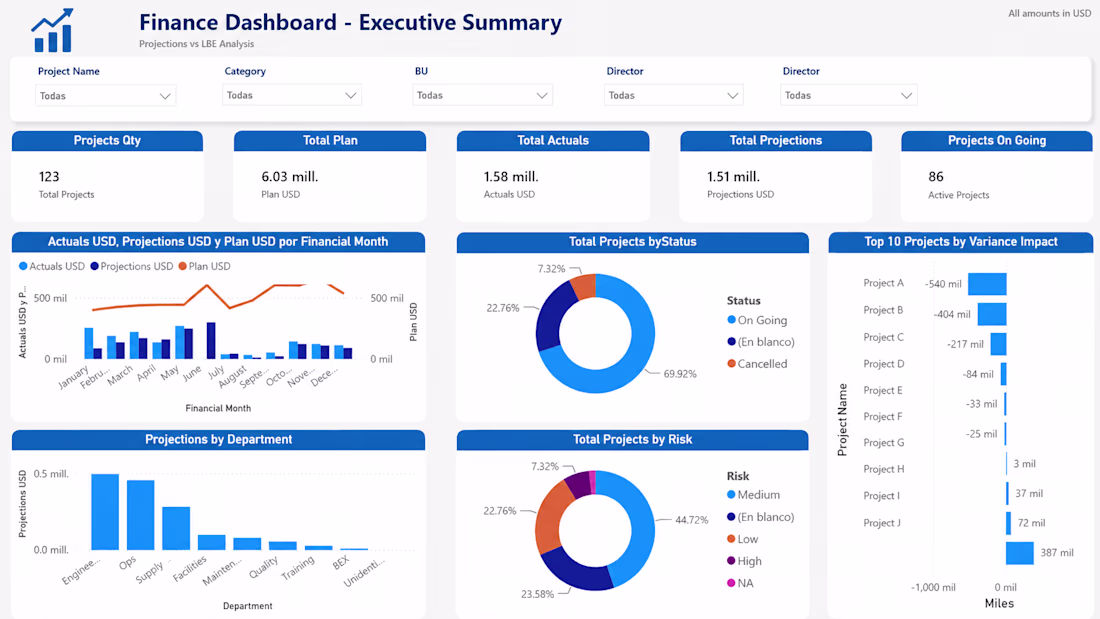Select the Total Actuals value 1.58 mill.
The width and height of the screenshot is (1100, 619).
511,176
